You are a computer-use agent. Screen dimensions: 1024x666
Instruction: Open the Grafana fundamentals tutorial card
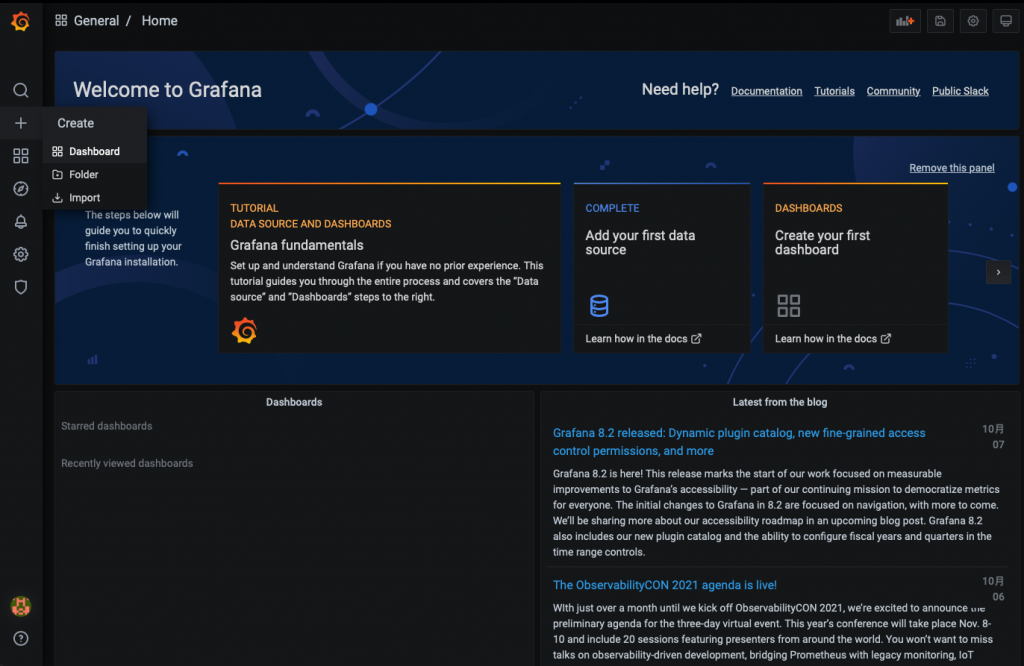pyautogui.click(x=389, y=268)
